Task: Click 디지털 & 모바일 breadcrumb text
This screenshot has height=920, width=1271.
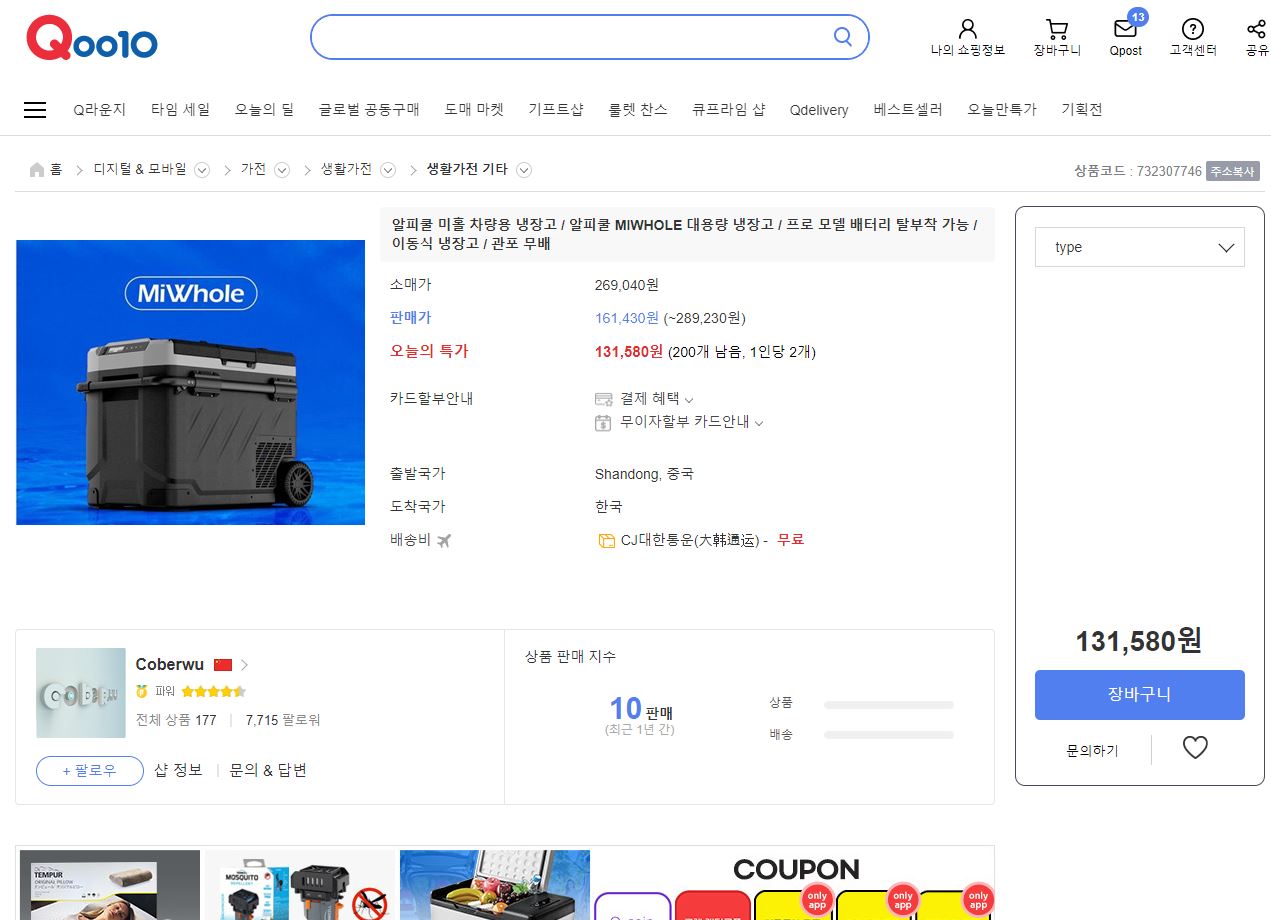Action: pyautogui.click(x=140, y=170)
